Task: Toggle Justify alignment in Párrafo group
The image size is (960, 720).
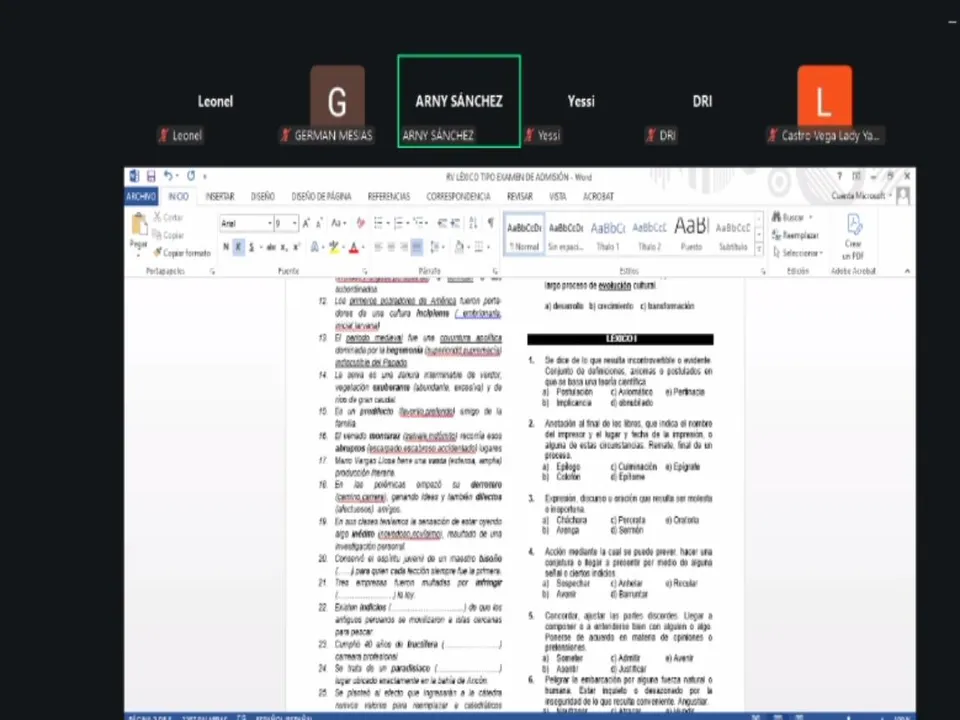Action: pos(416,247)
